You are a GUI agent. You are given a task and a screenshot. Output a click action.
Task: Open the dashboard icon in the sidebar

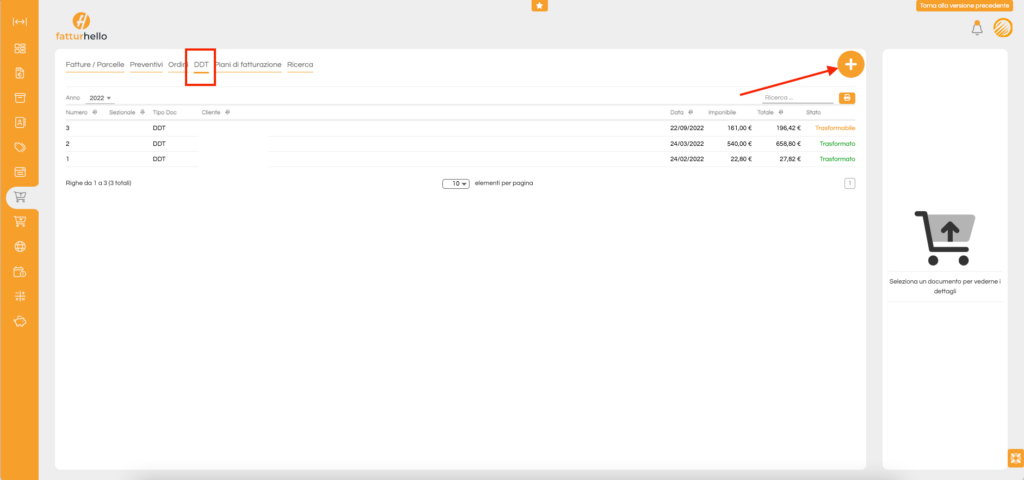pos(19,48)
